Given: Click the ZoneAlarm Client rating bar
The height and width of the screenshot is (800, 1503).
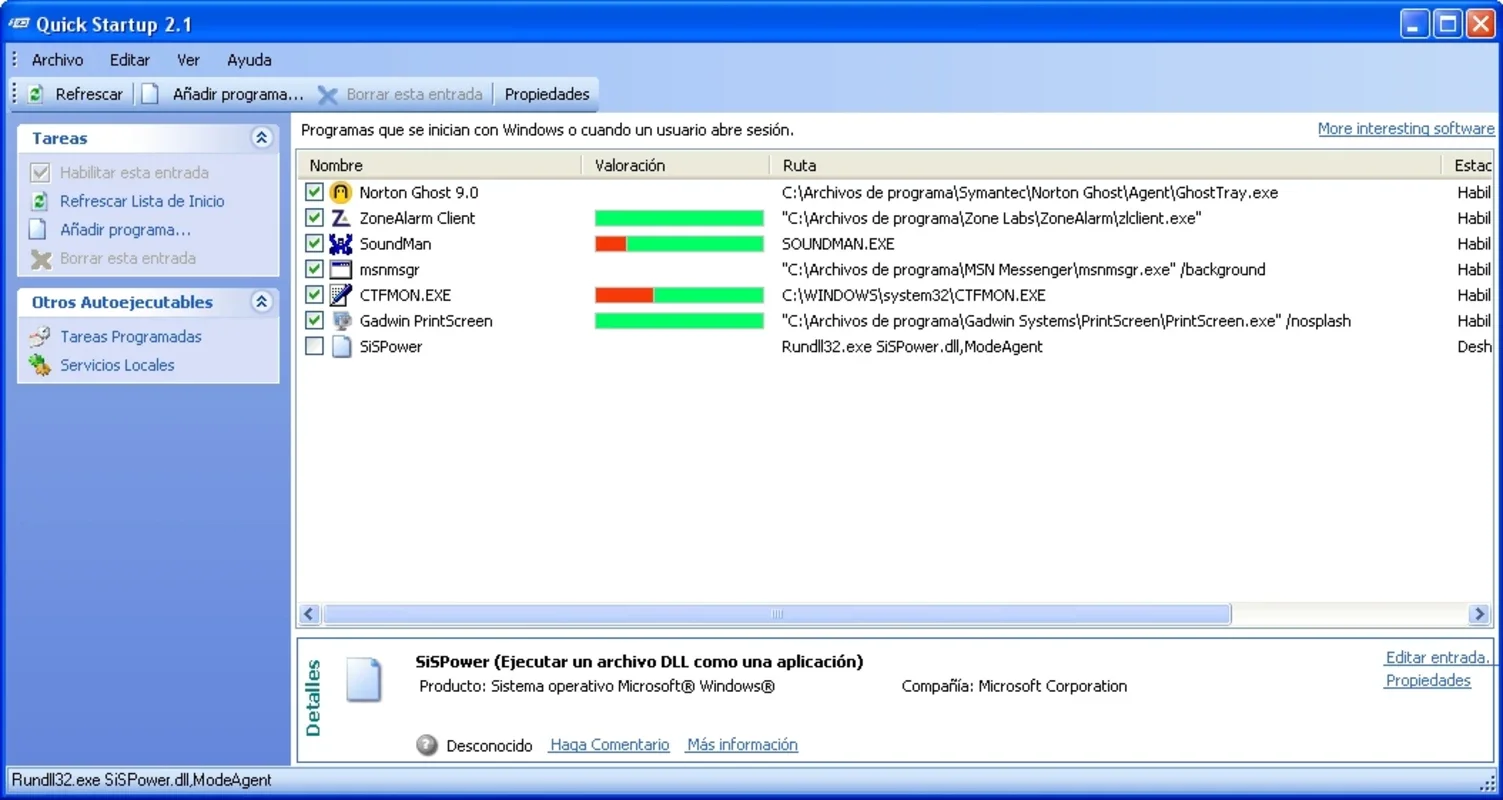Looking at the screenshot, I should point(679,218).
